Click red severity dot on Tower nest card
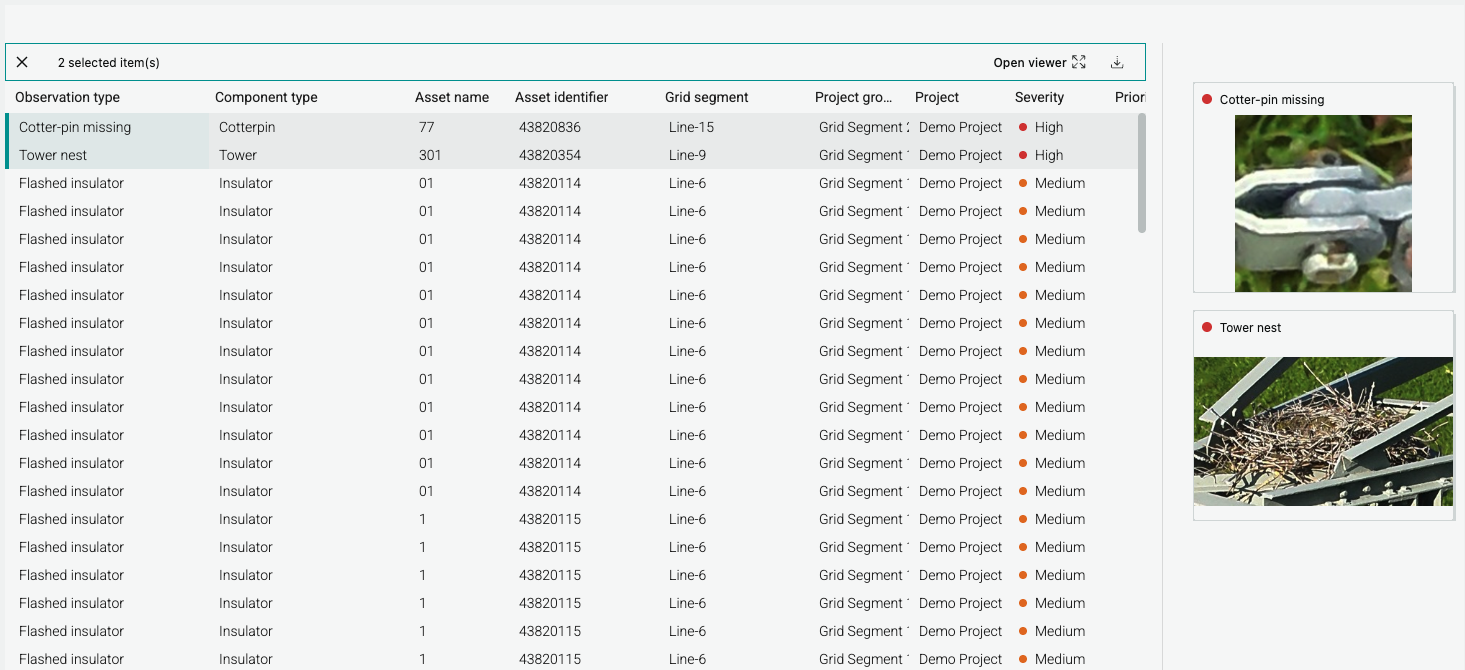The image size is (1465, 670). (x=1207, y=327)
